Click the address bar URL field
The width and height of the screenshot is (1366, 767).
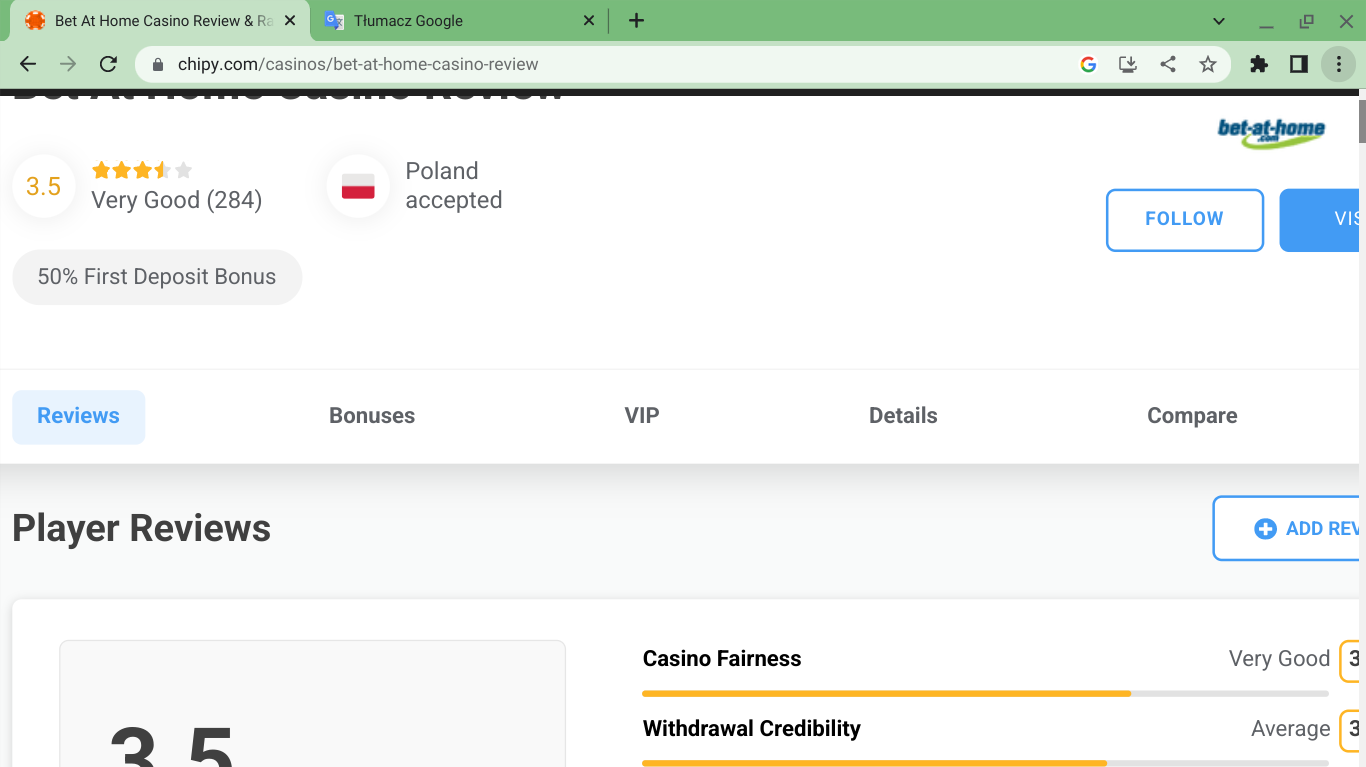(600, 64)
